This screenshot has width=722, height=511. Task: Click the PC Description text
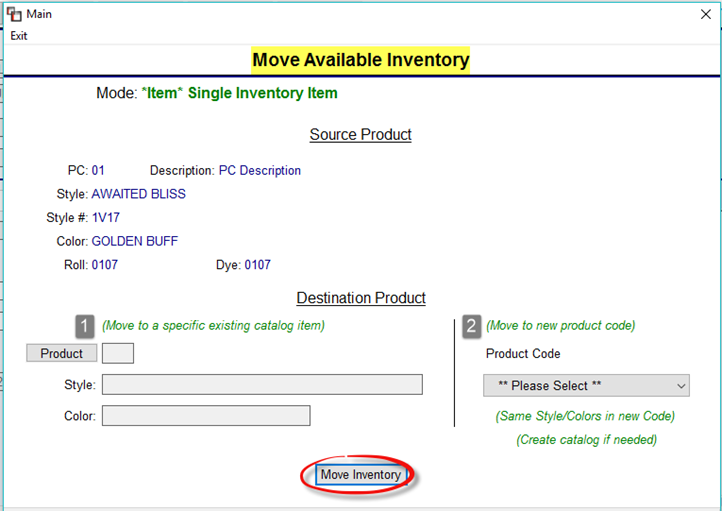click(x=260, y=170)
